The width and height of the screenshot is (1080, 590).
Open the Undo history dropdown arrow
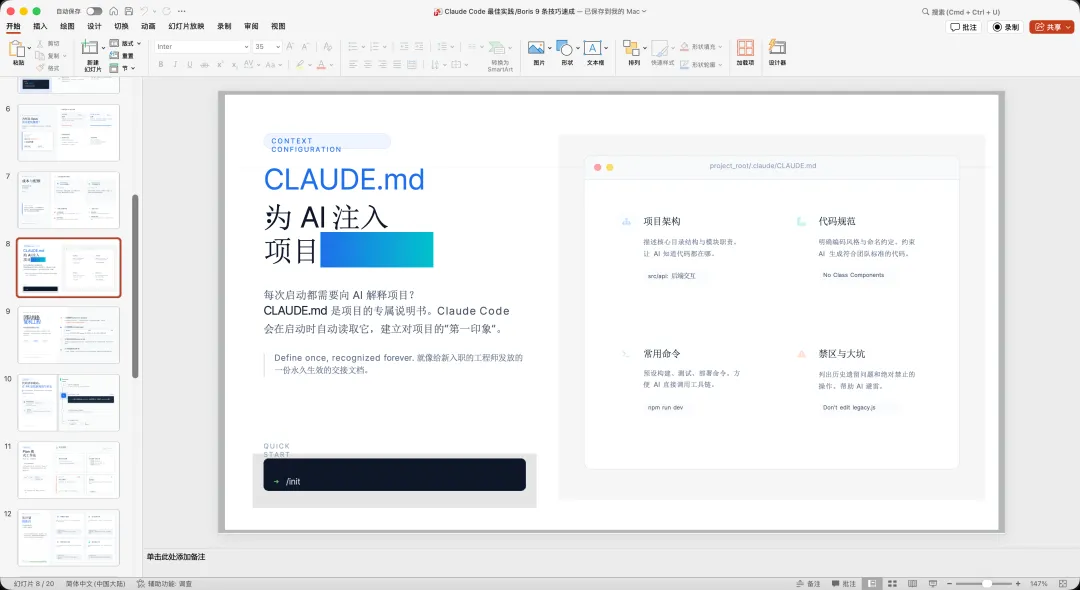(154, 11)
